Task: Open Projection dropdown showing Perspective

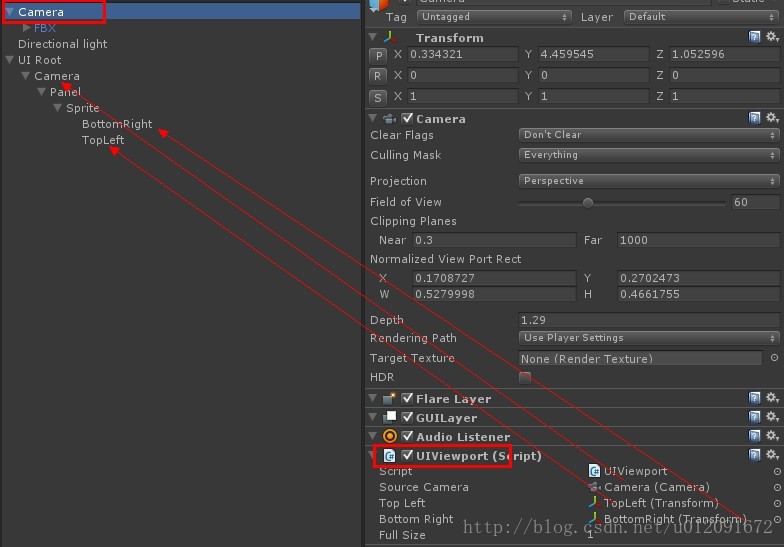Action: (649, 180)
